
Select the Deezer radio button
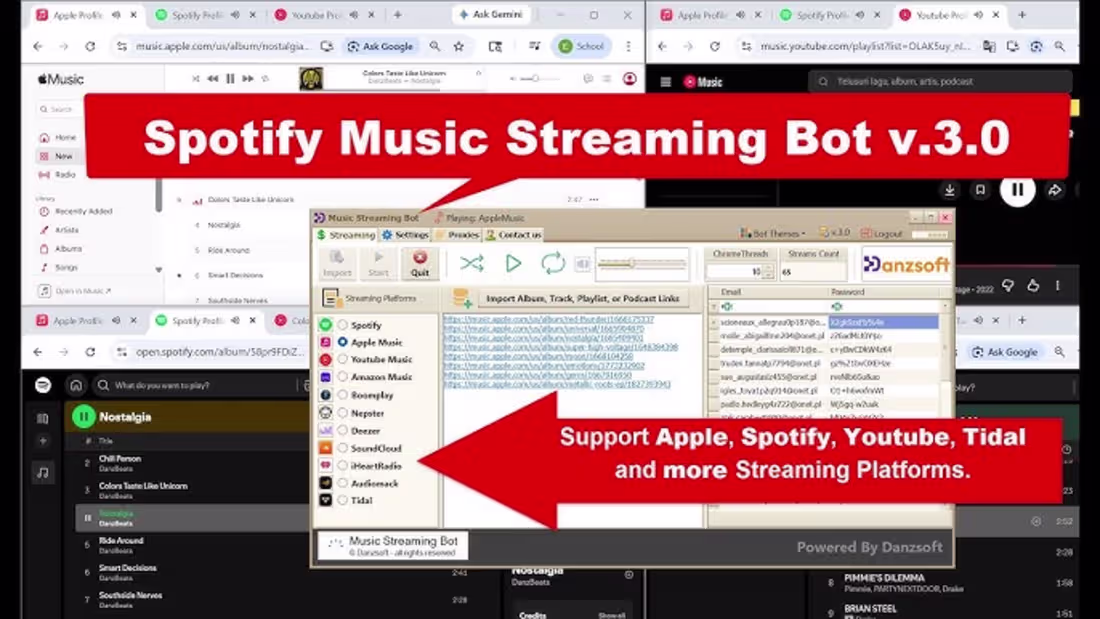342,430
